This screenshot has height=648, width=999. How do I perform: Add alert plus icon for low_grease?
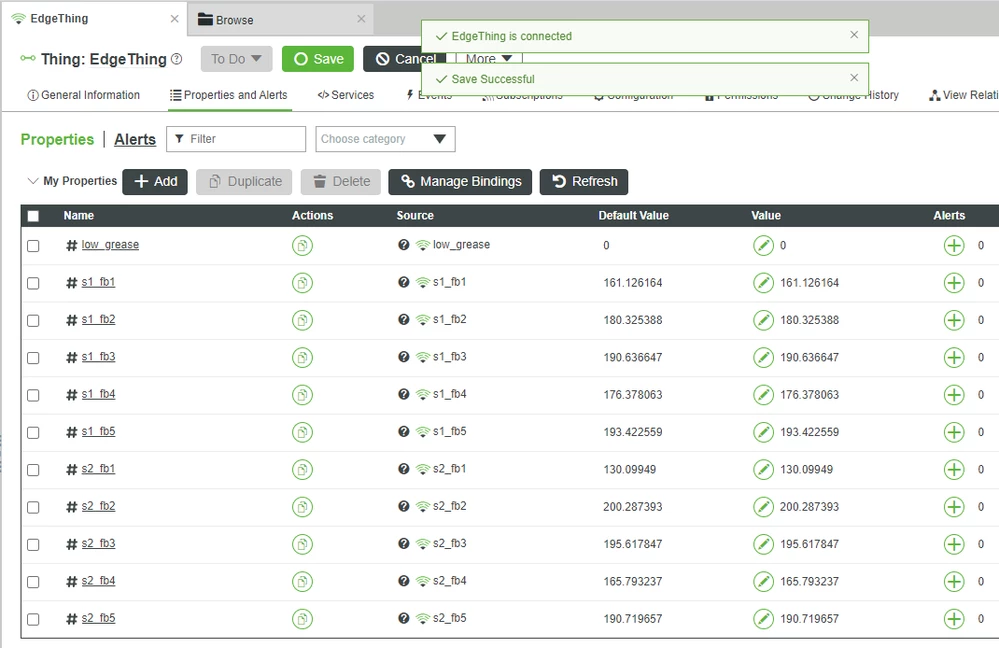pos(954,245)
